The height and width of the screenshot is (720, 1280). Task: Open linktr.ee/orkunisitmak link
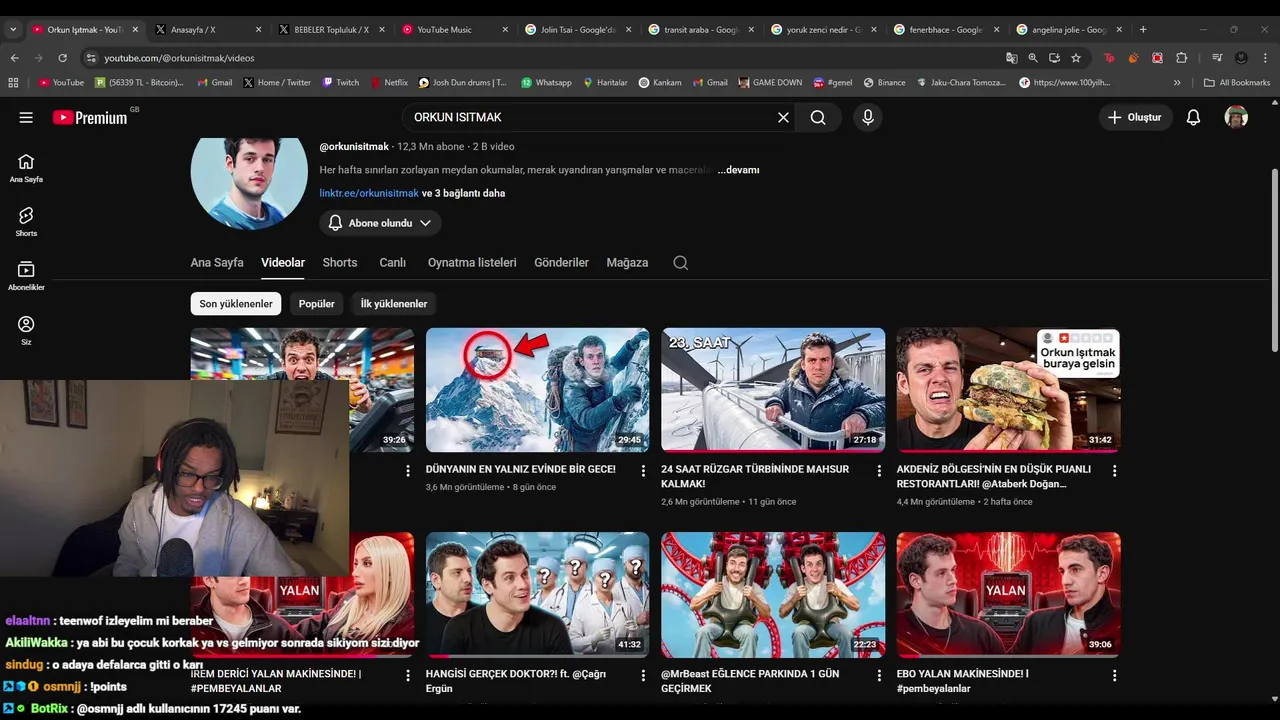(369, 193)
